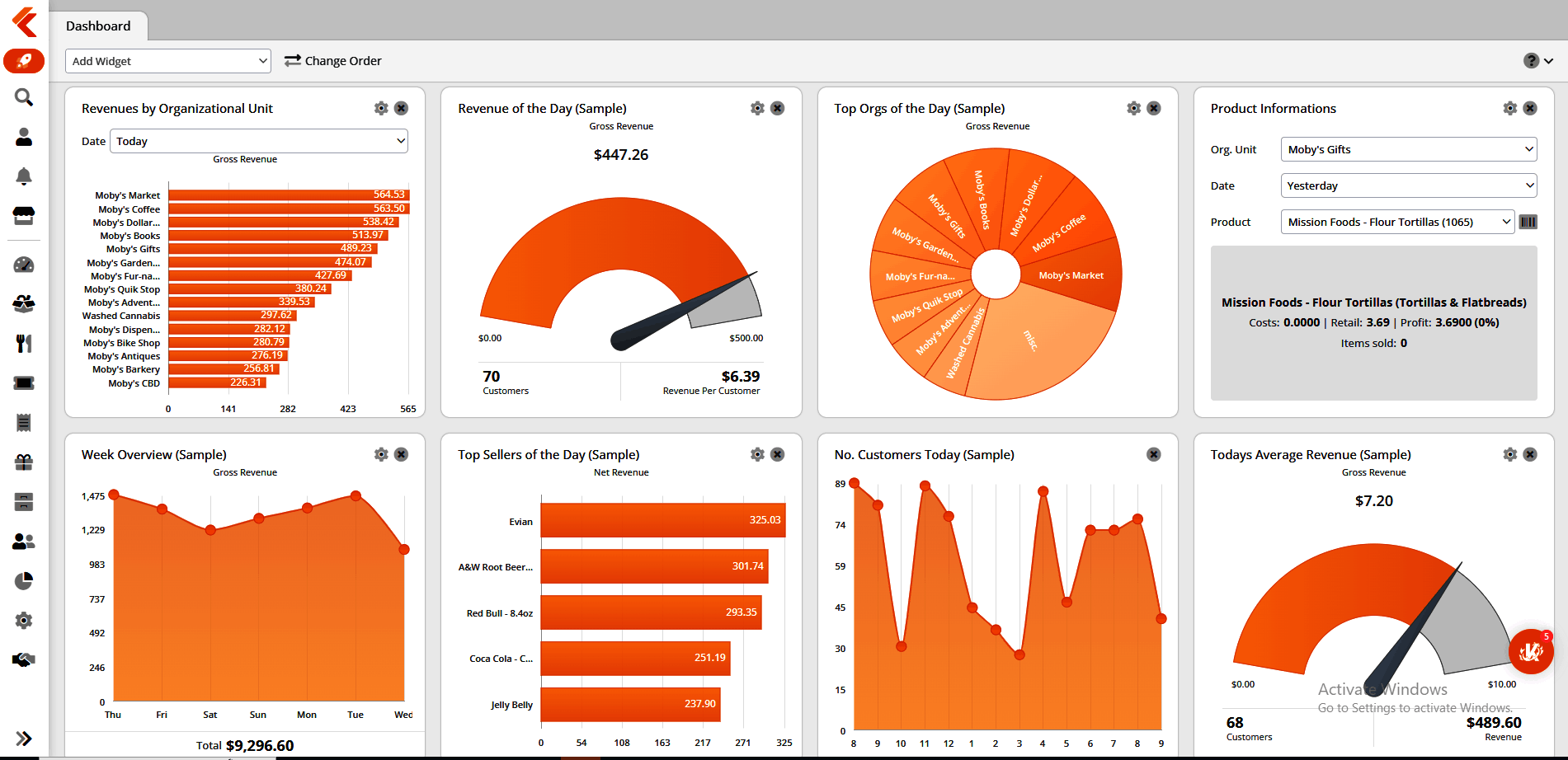1568x760 pixels.
Task: Click the Change Order button
Action: point(333,61)
